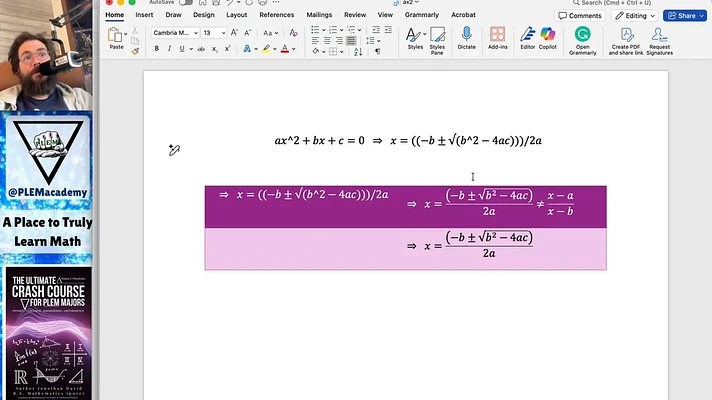The width and height of the screenshot is (712, 400).
Task: Open the Change Case Aa dropdown
Action: coord(271,33)
